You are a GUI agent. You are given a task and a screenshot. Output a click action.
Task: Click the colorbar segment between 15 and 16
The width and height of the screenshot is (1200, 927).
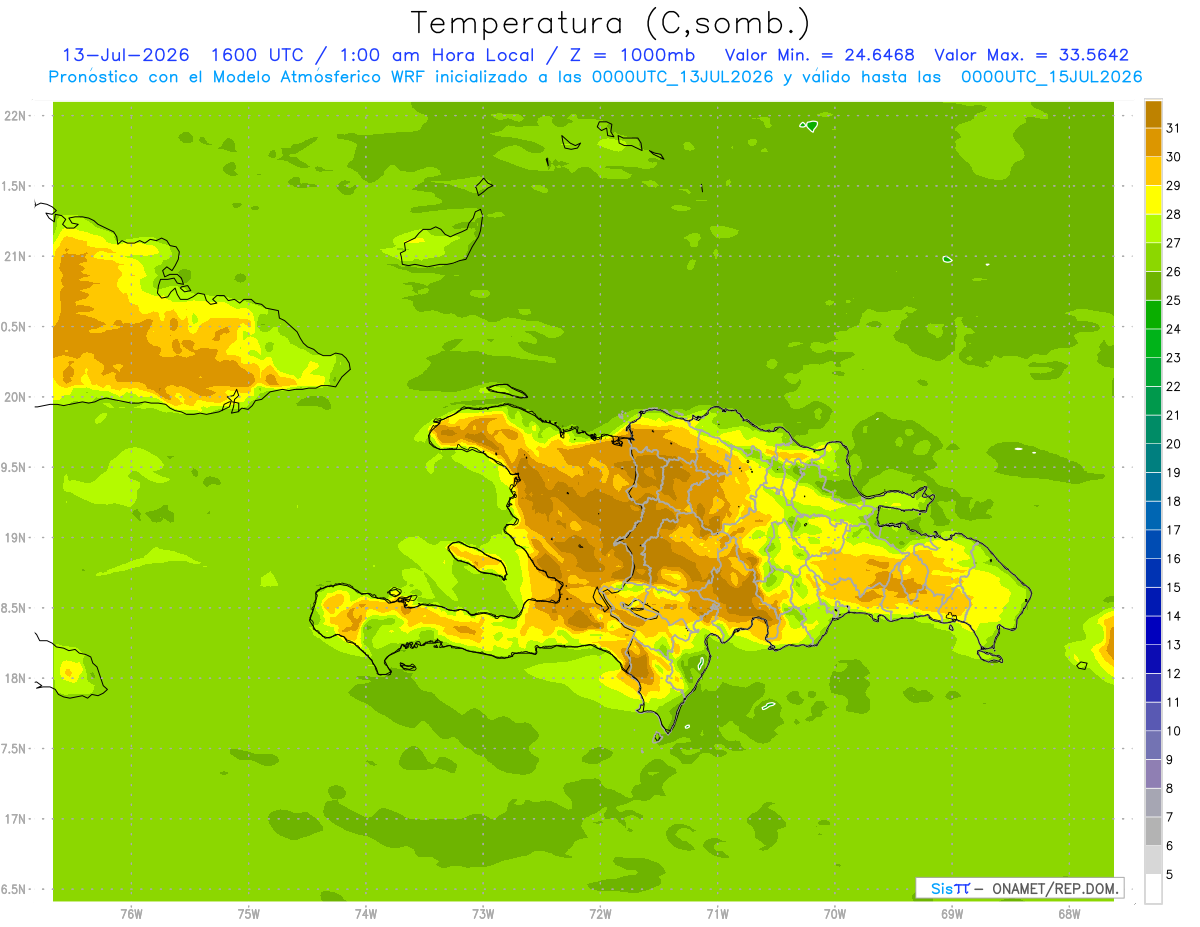(x=1153, y=573)
